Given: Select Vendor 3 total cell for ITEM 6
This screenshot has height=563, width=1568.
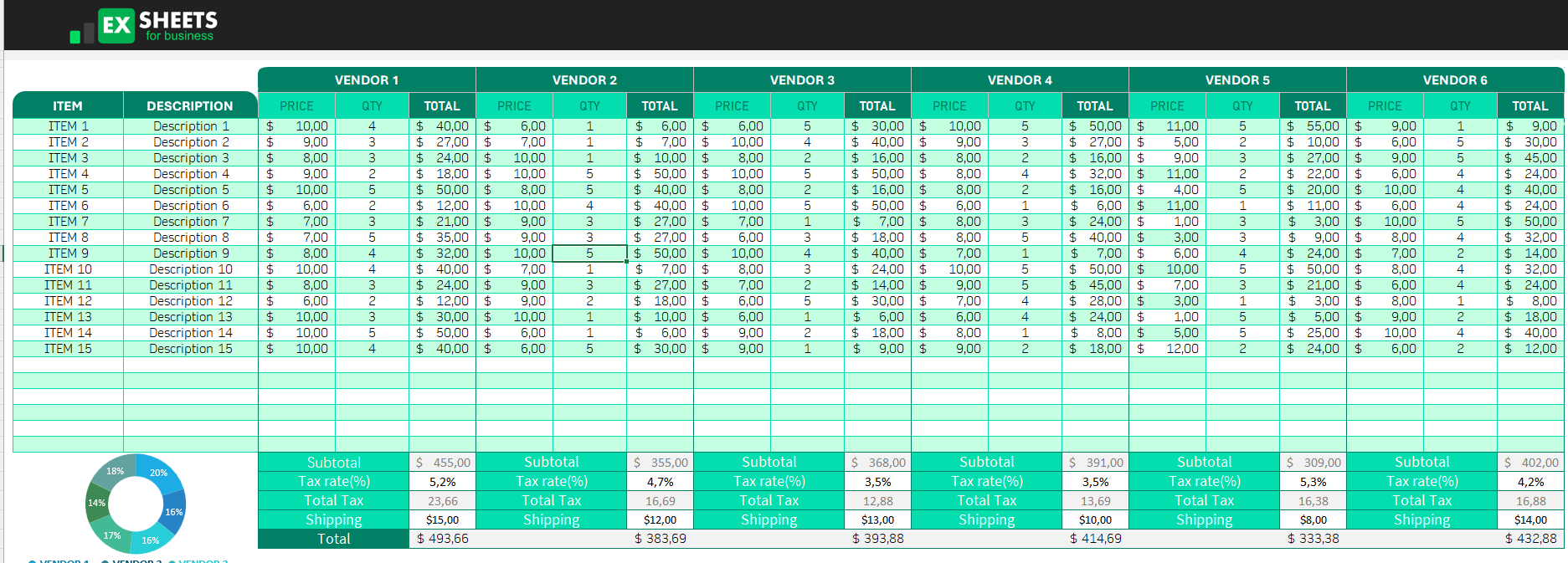Looking at the screenshot, I should coord(877,206).
